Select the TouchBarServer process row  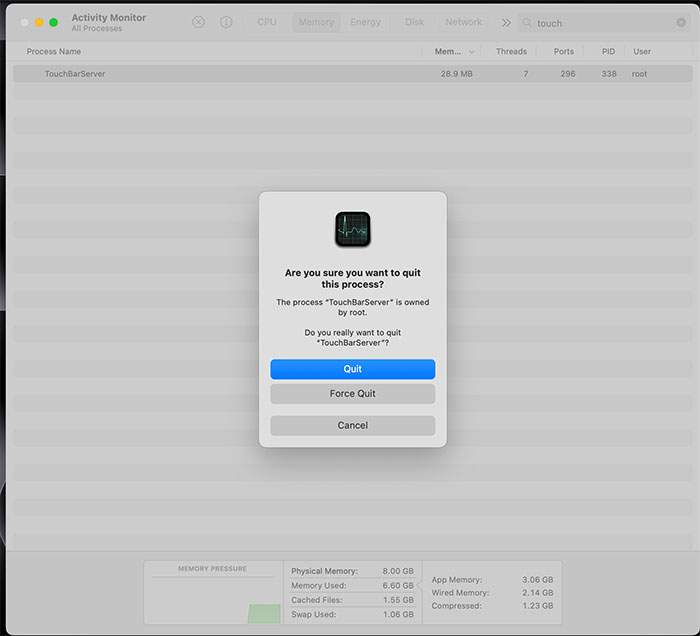click(200, 74)
